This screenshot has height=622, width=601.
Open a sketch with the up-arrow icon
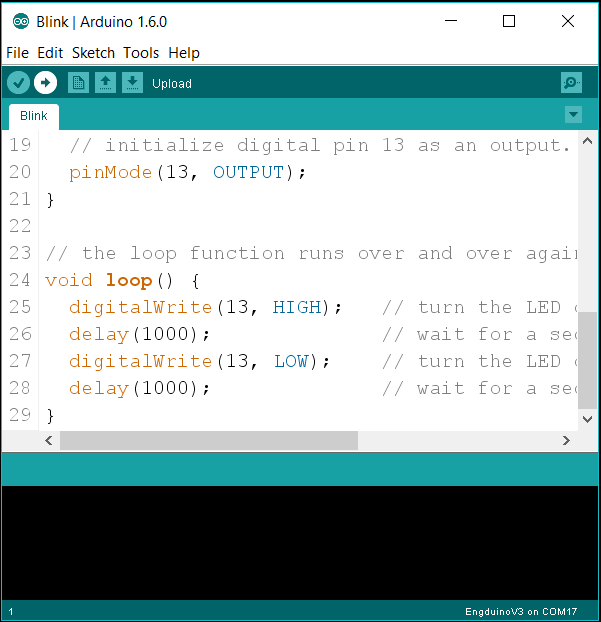pos(105,83)
